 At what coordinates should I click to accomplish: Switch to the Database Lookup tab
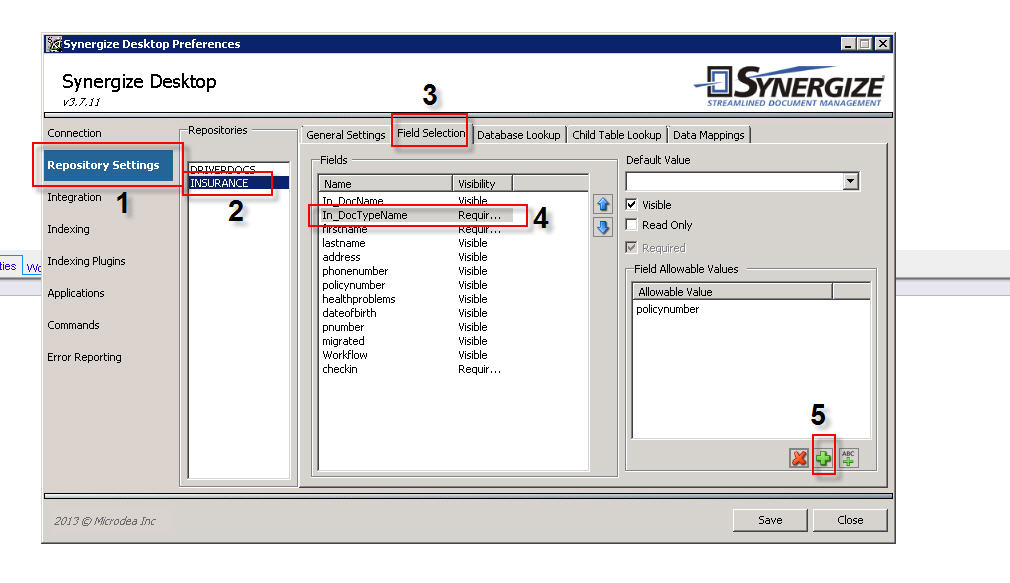519,135
